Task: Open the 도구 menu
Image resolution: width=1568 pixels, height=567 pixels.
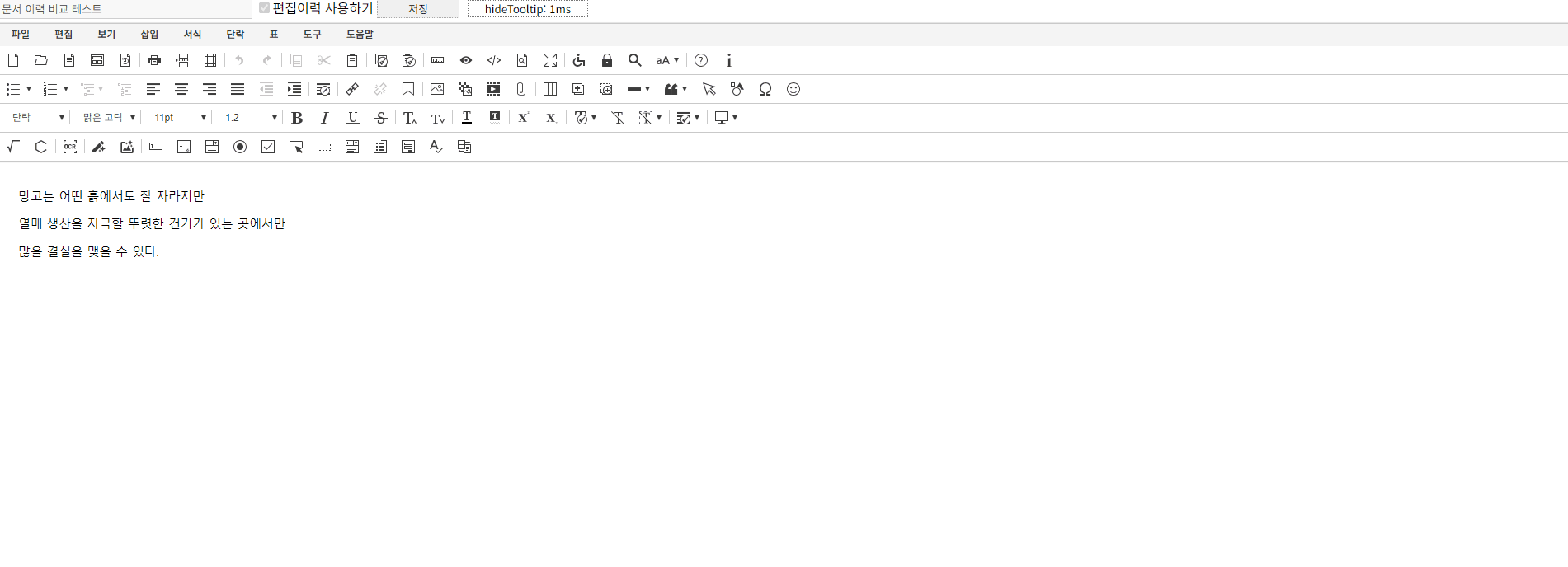Action: pos(312,34)
